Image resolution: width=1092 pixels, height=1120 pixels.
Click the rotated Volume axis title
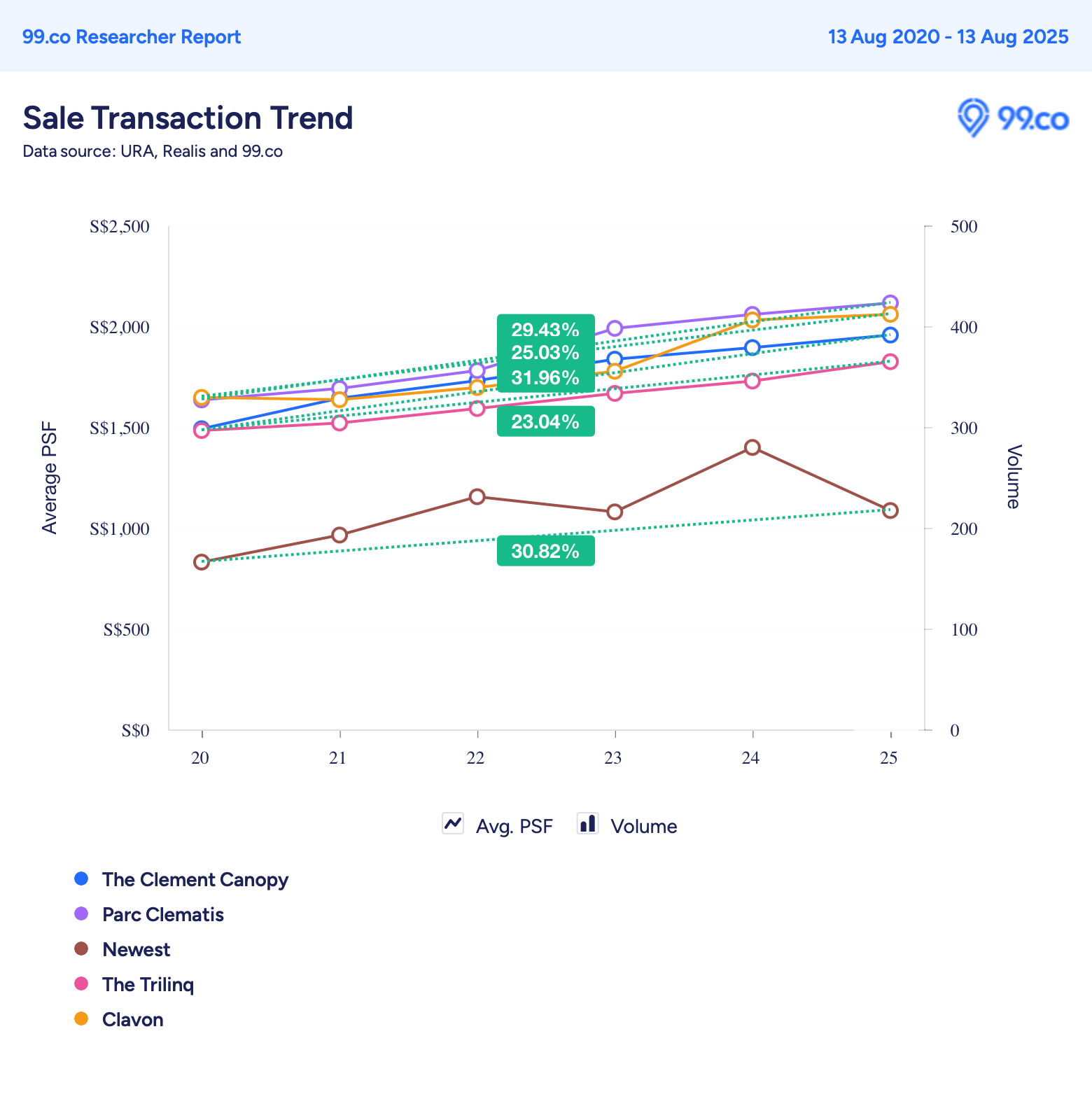tap(1014, 477)
